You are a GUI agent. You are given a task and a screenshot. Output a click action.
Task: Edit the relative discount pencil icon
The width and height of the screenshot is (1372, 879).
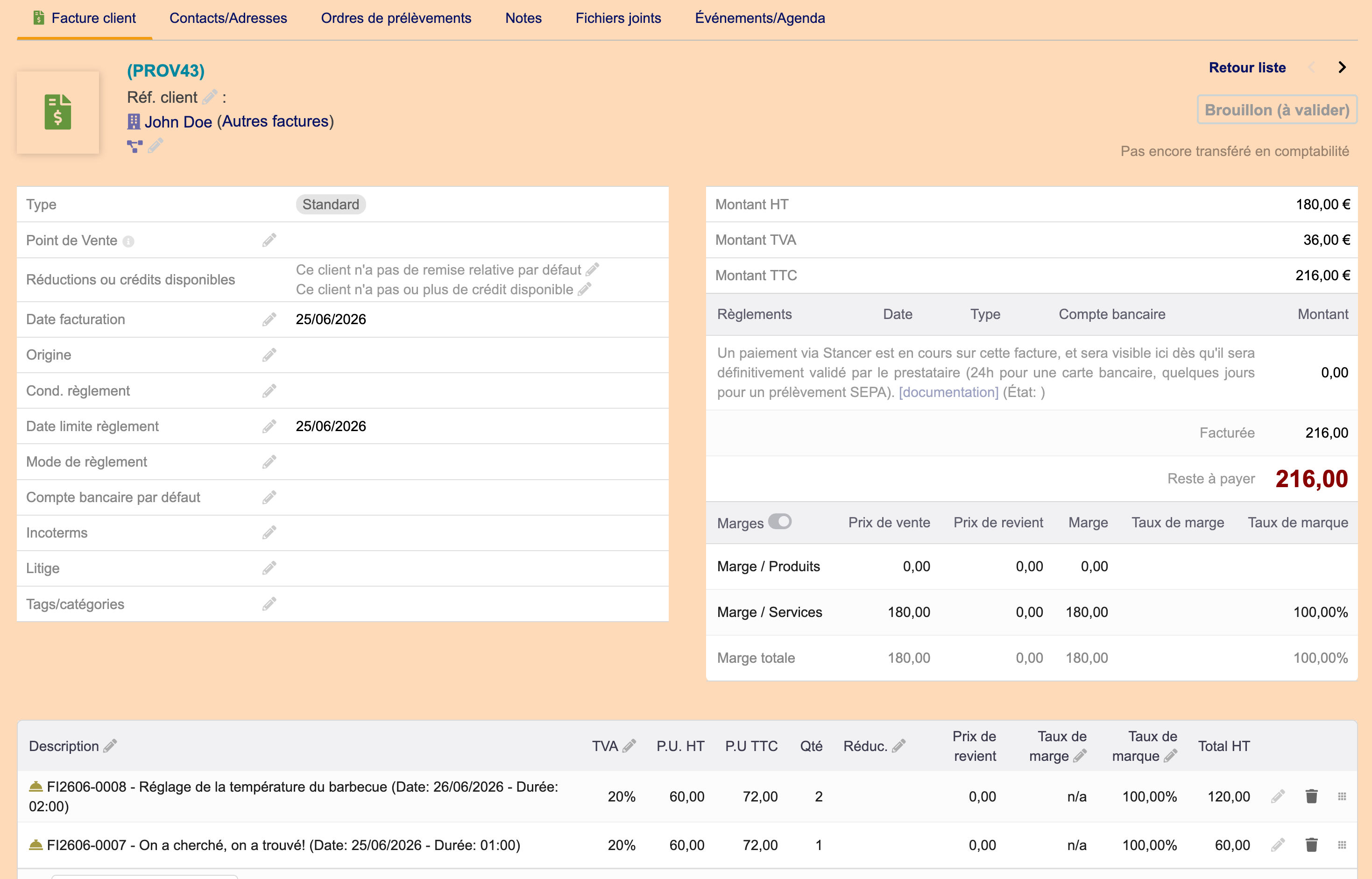[x=593, y=269]
